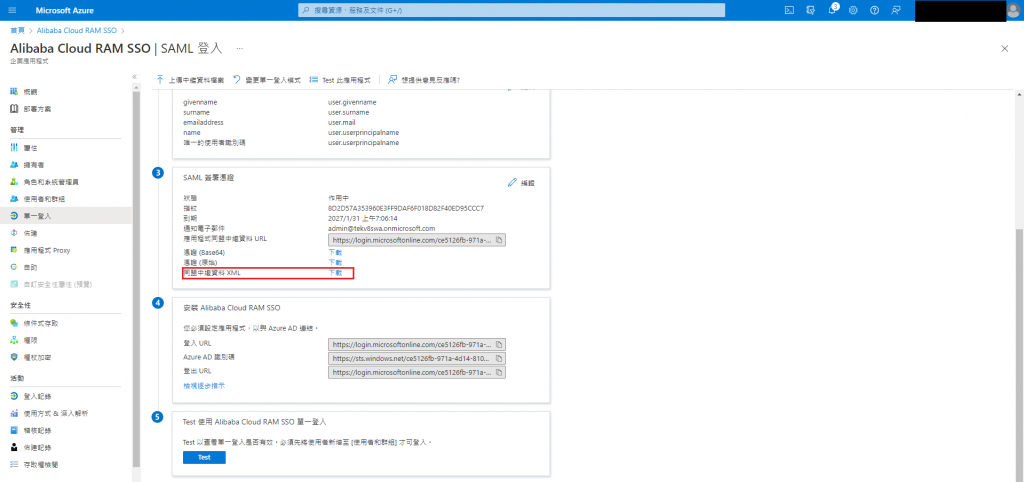
Task: Open view step-by-step instructions link
Action: pyautogui.click(x=204, y=386)
